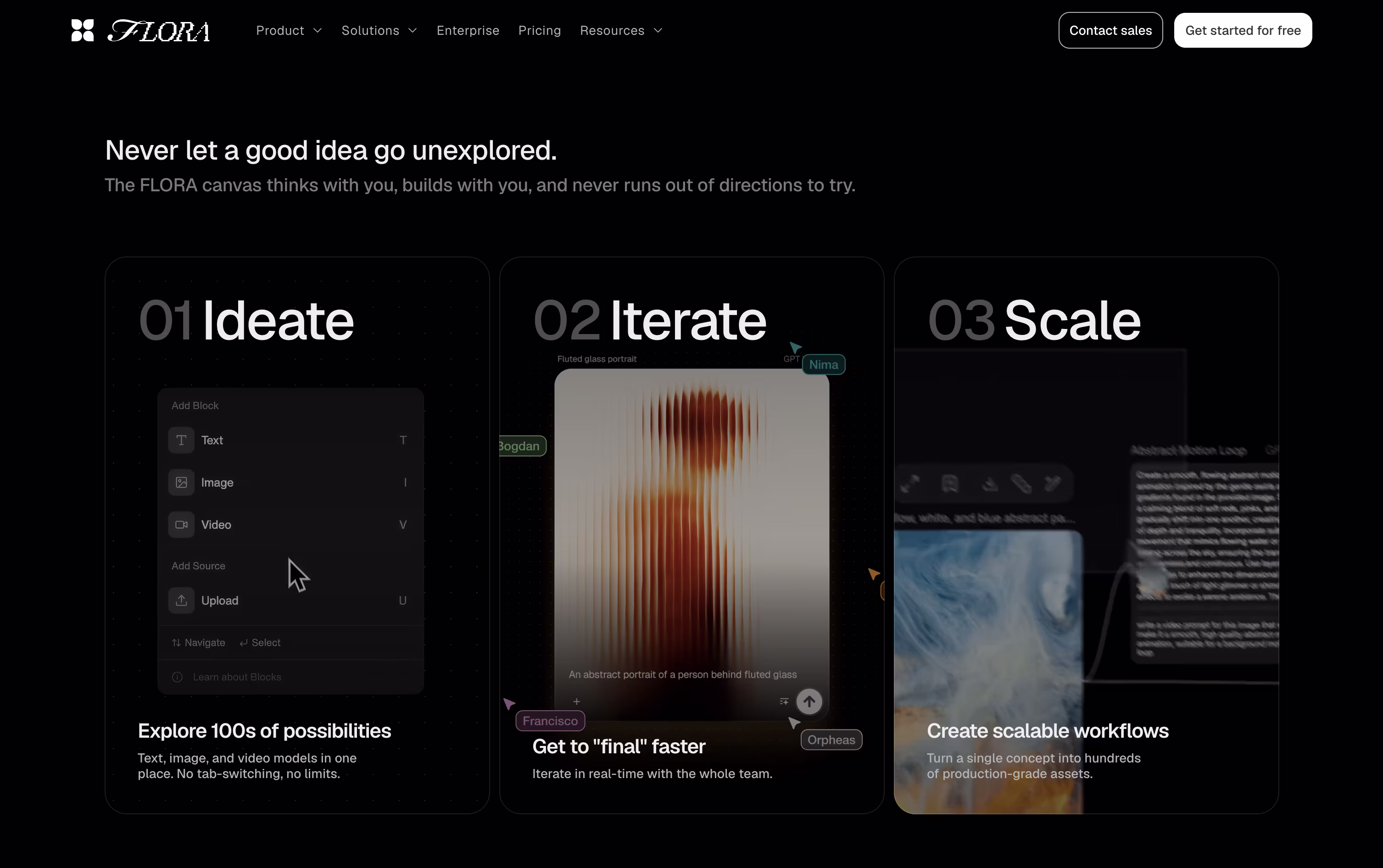Image resolution: width=1383 pixels, height=868 pixels.
Task: Click the T shortcut key for Text
Action: [x=403, y=440]
